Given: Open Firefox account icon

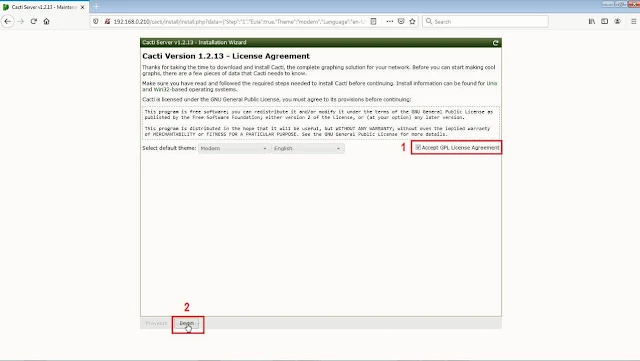Looking at the screenshot, I should pos(617,21).
